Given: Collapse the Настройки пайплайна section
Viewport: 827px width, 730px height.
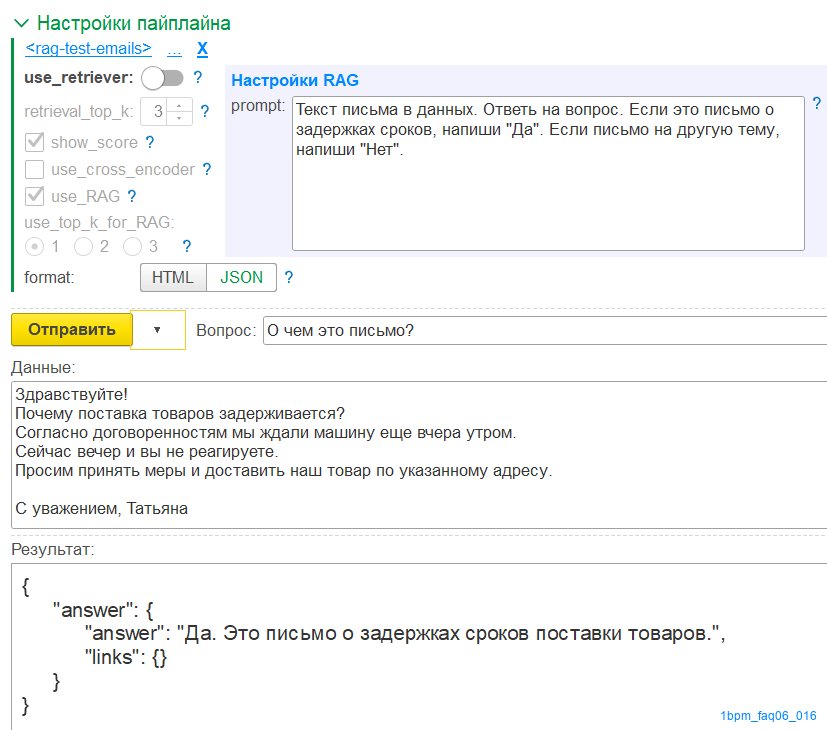Looking at the screenshot, I should coord(20,22).
